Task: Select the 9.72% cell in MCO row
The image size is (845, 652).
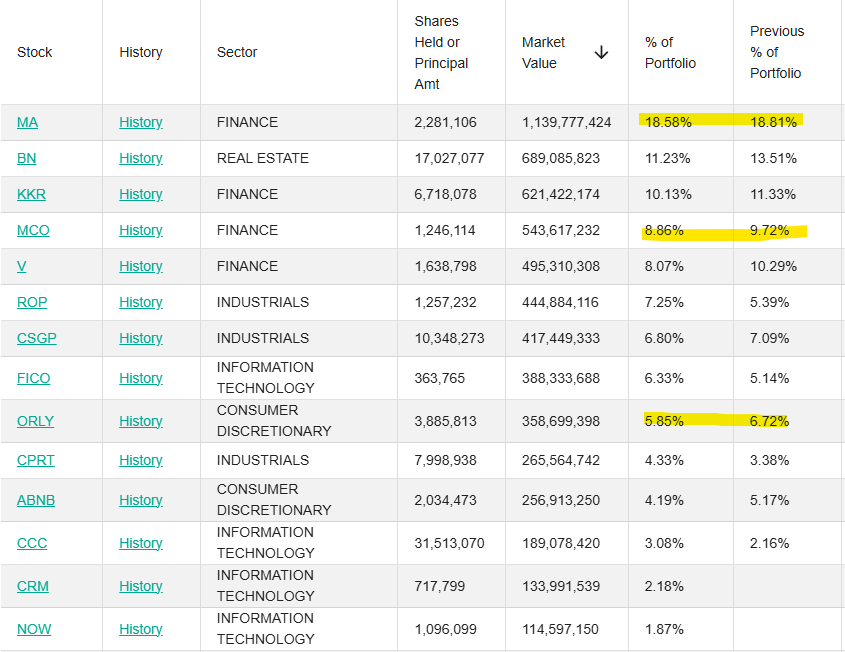Action: pyautogui.click(x=770, y=231)
